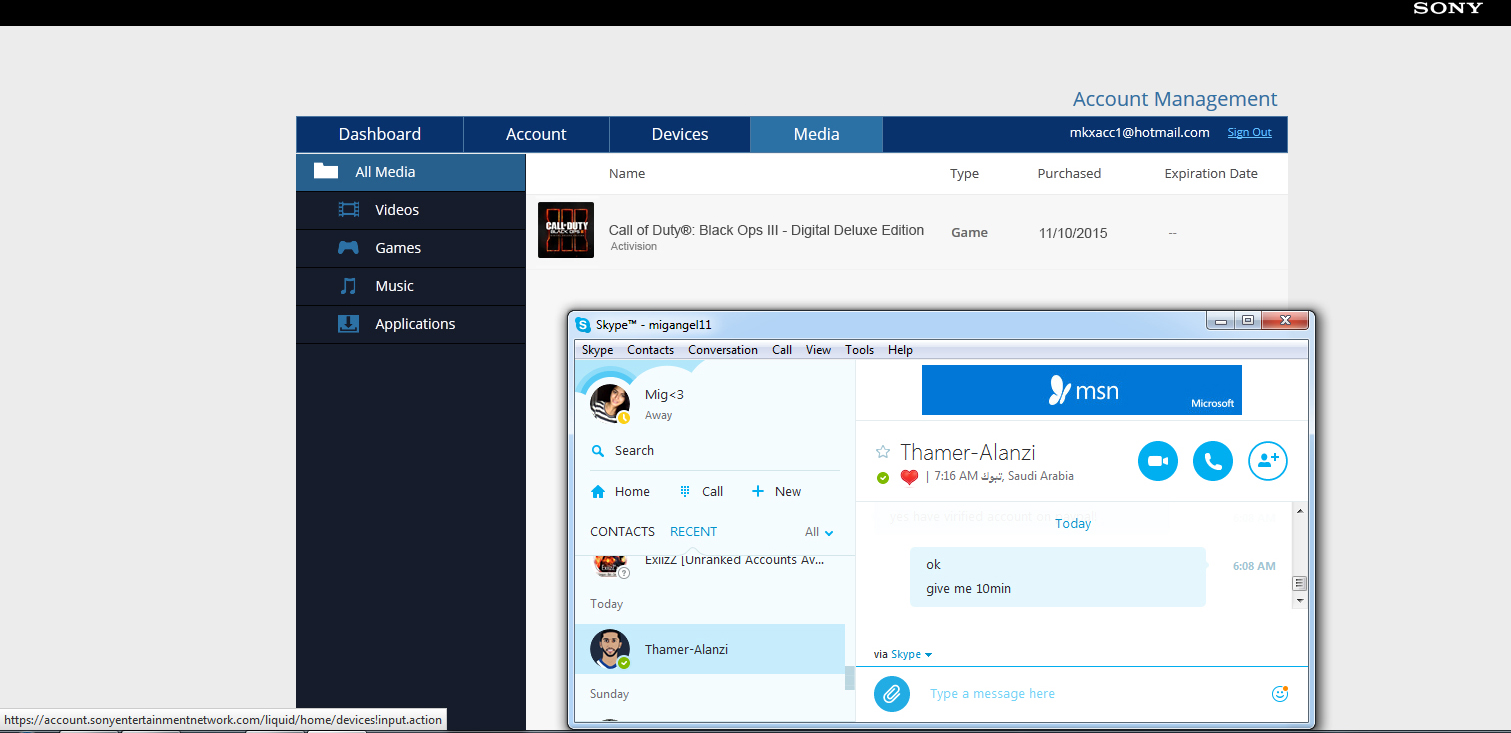This screenshot has width=1511, height=733.
Task: Click Thamer-Alanzi's avatar in the contact list
Action: (610, 649)
